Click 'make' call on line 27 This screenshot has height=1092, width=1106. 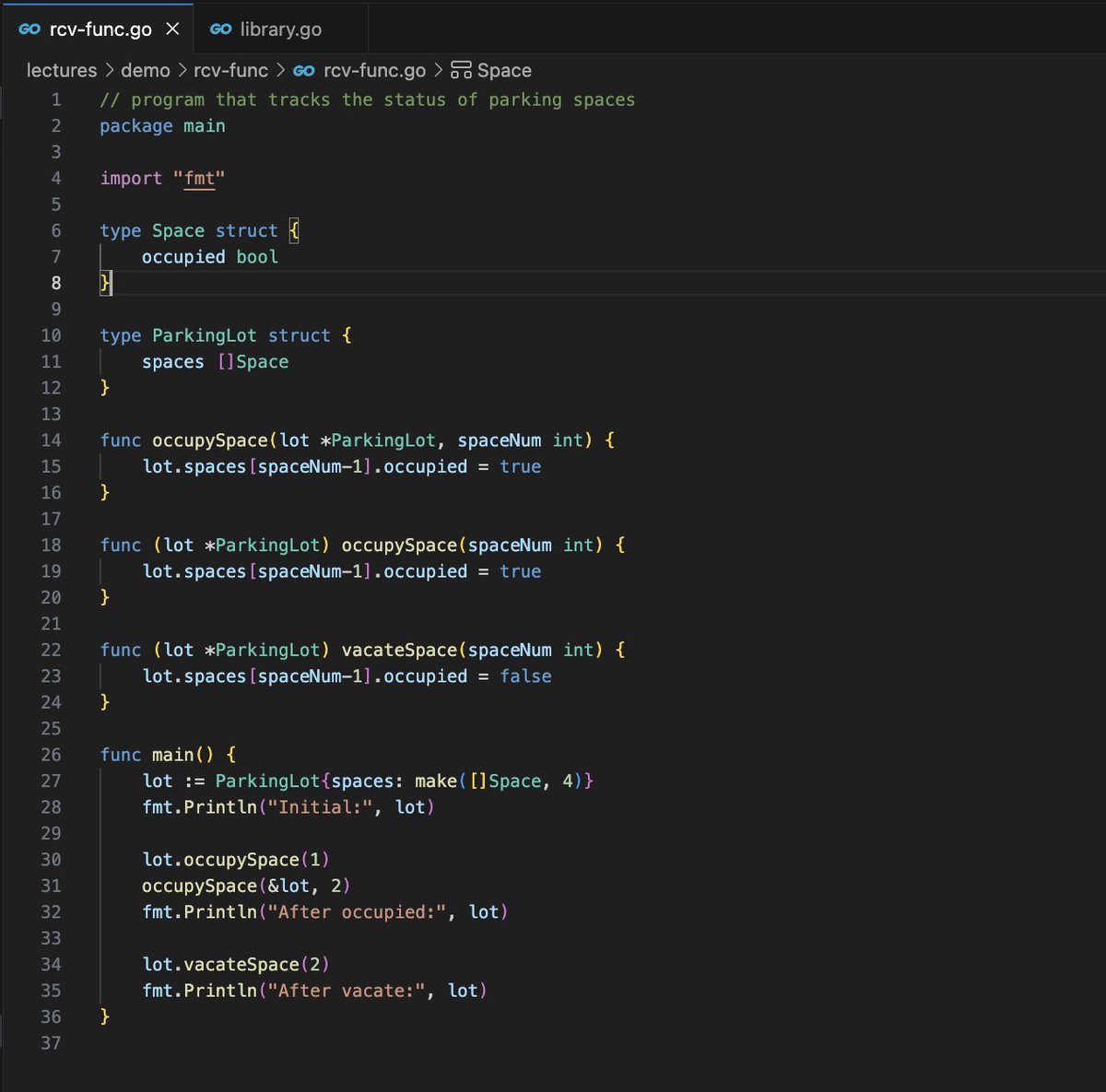point(436,781)
